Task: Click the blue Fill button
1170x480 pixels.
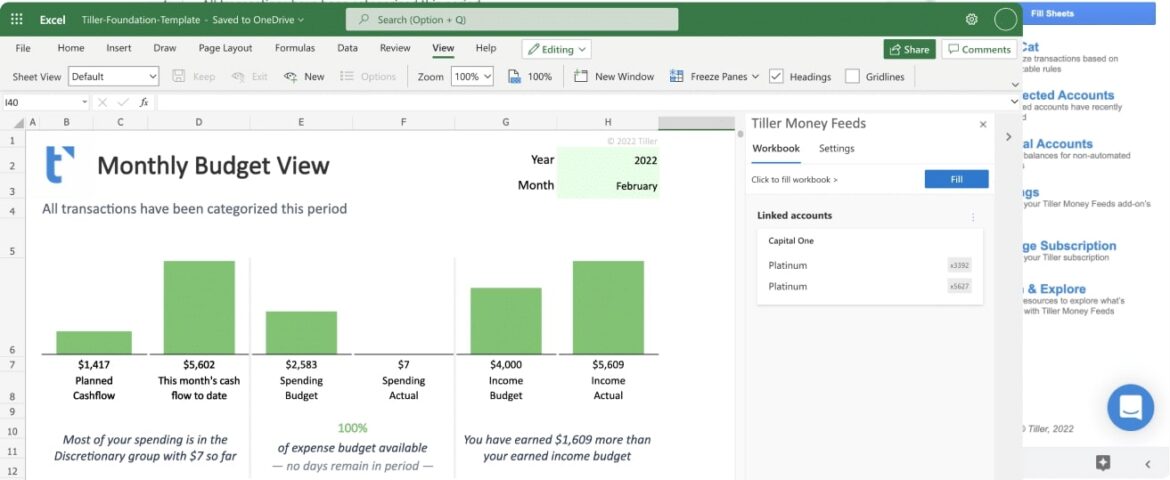Action: 957,179
